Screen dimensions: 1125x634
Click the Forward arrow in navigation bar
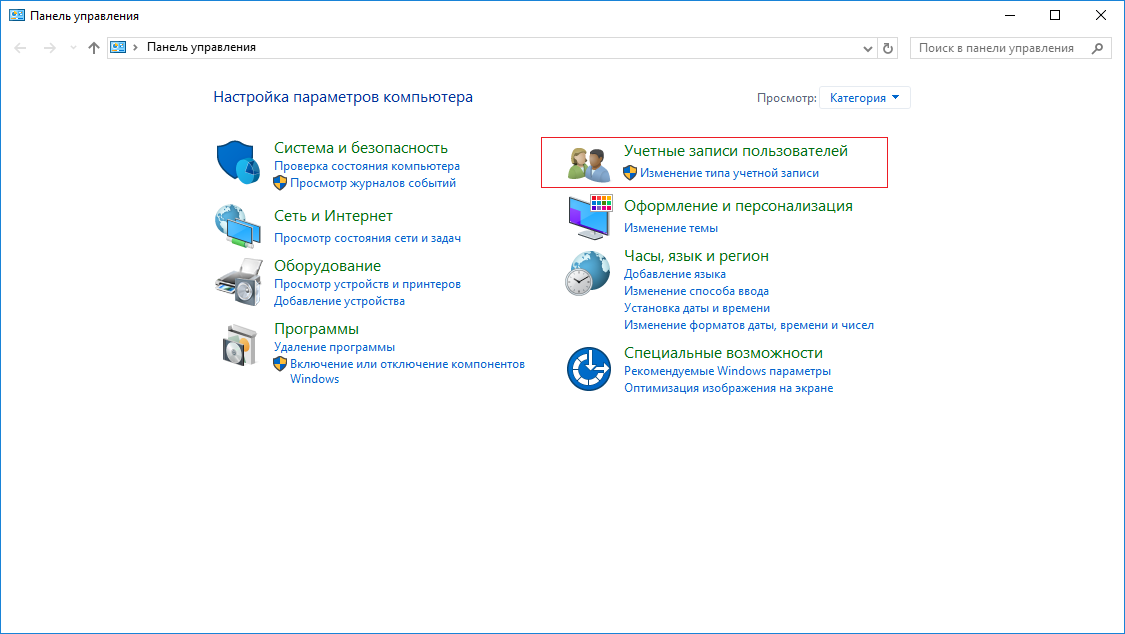point(50,48)
